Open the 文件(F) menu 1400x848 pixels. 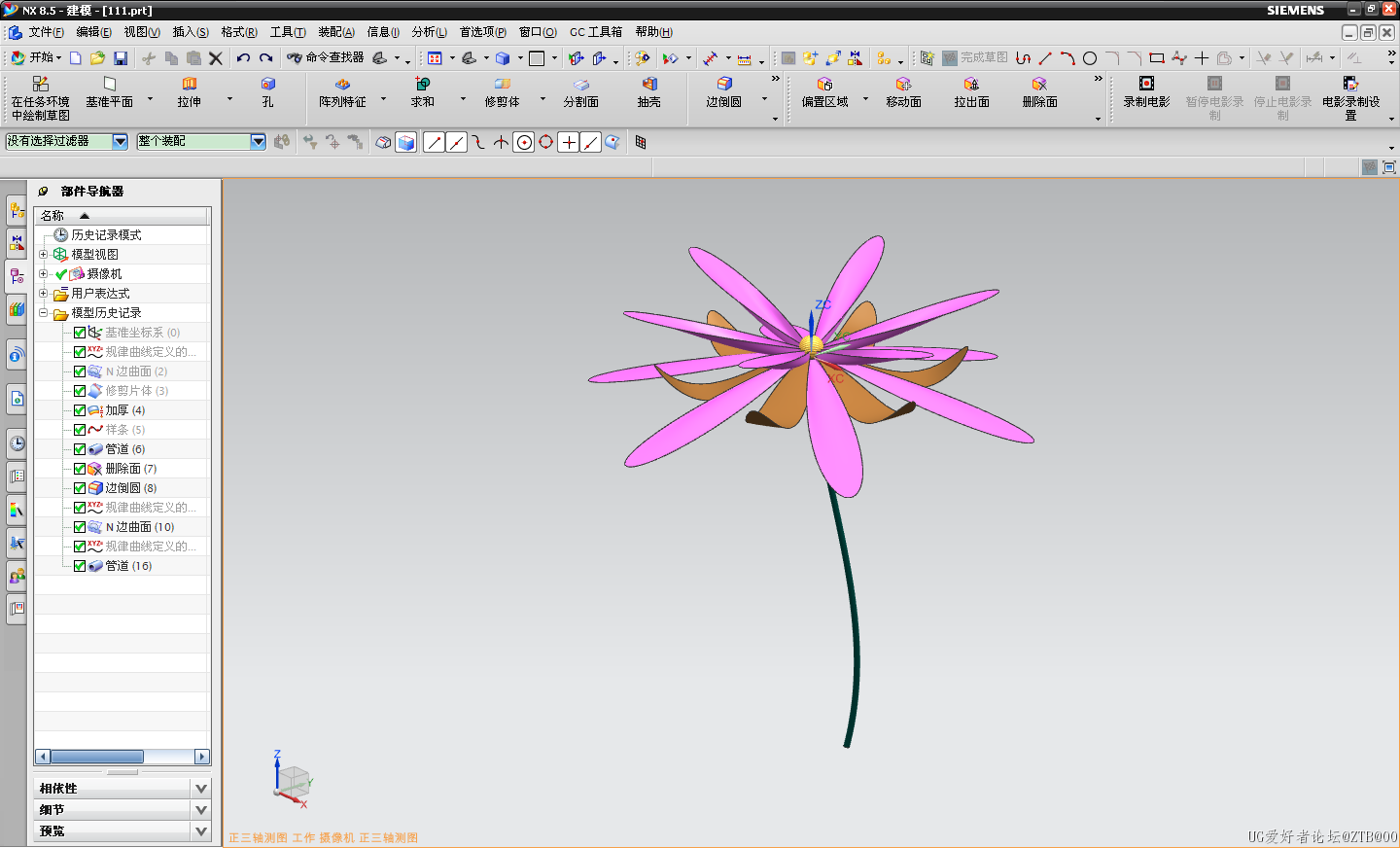(x=46, y=32)
